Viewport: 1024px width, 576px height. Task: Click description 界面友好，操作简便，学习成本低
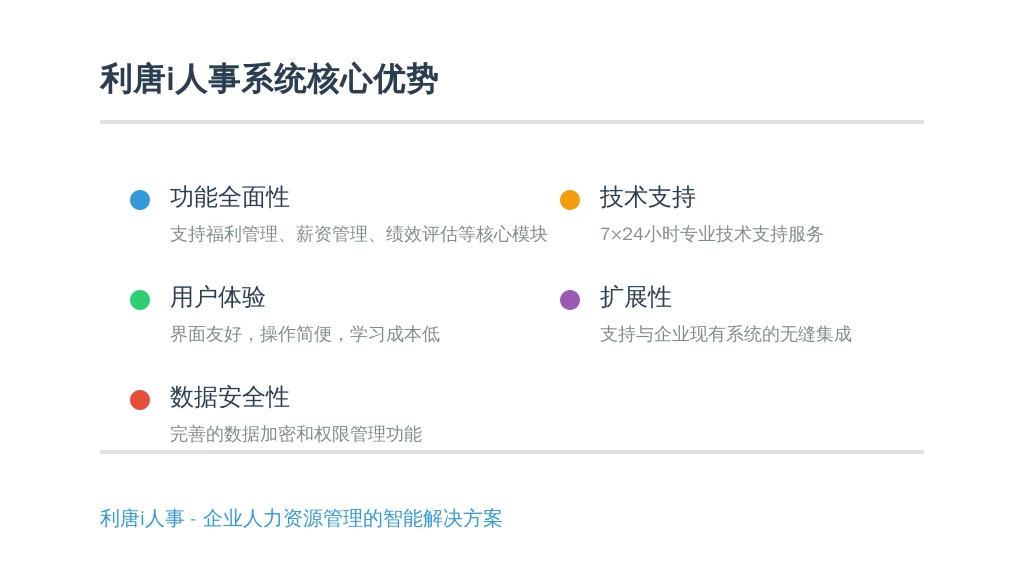(x=305, y=334)
